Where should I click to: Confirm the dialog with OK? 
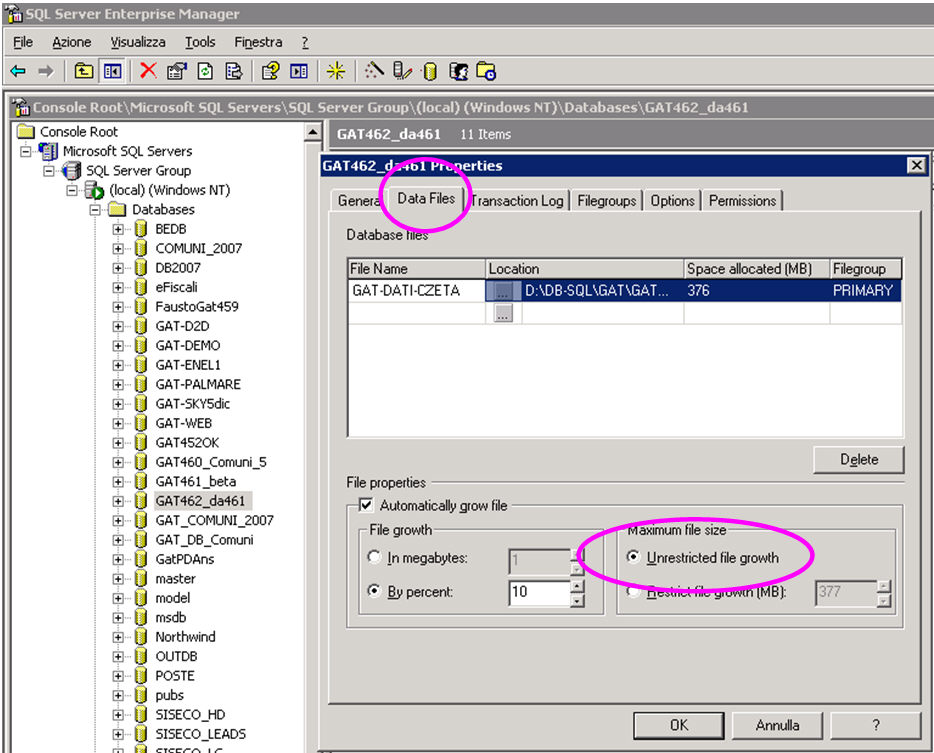click(x=678, y=725)
